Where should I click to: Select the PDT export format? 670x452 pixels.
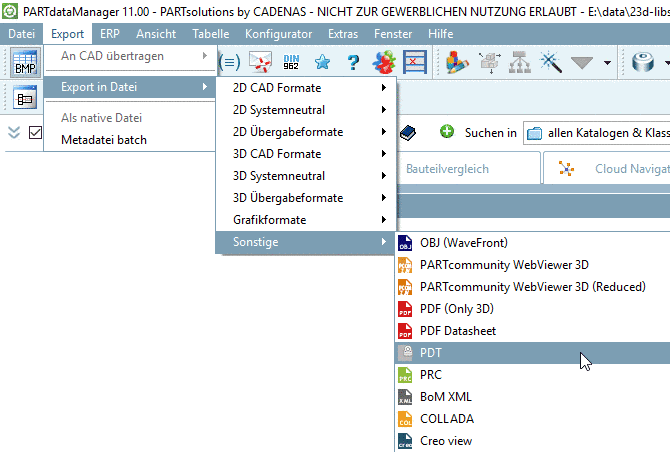coord(533,353)
